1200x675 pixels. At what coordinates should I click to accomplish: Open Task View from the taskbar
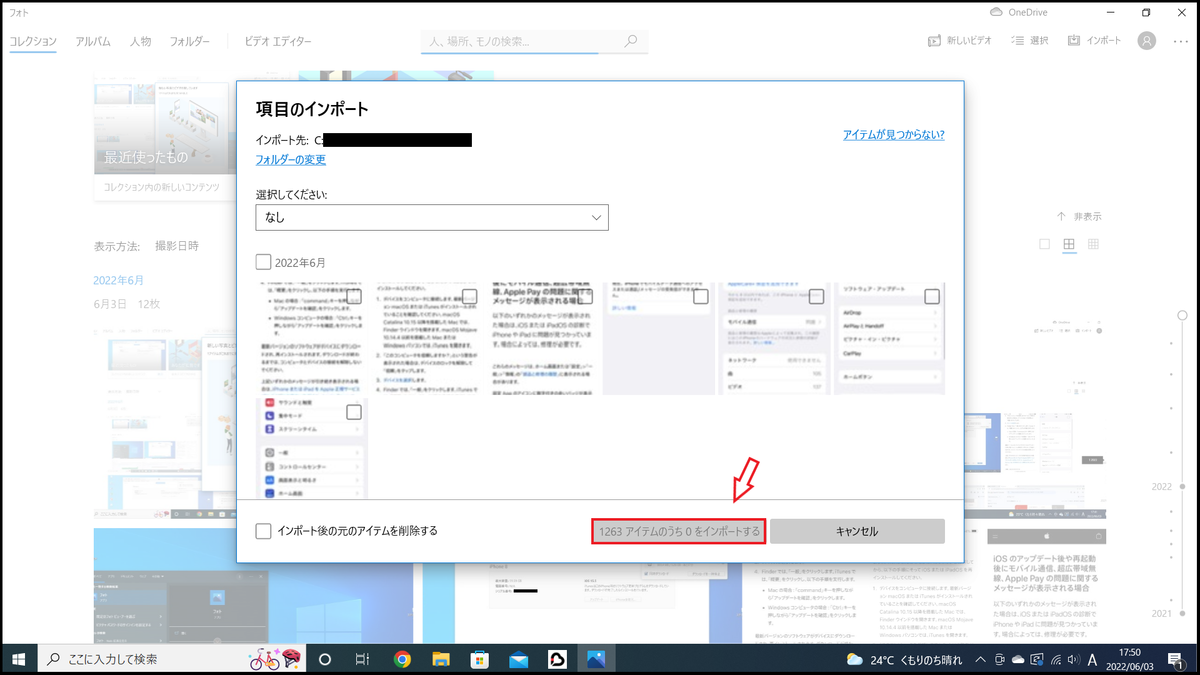[363, 659]
